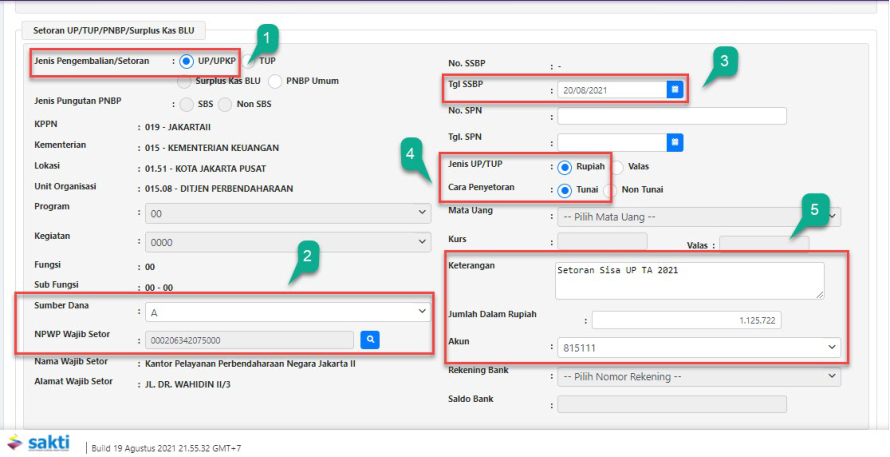This screenshot has height=457, width=890.
Task: Open the Tgl. SPN calendar picker icon
Action: [675, 142]
